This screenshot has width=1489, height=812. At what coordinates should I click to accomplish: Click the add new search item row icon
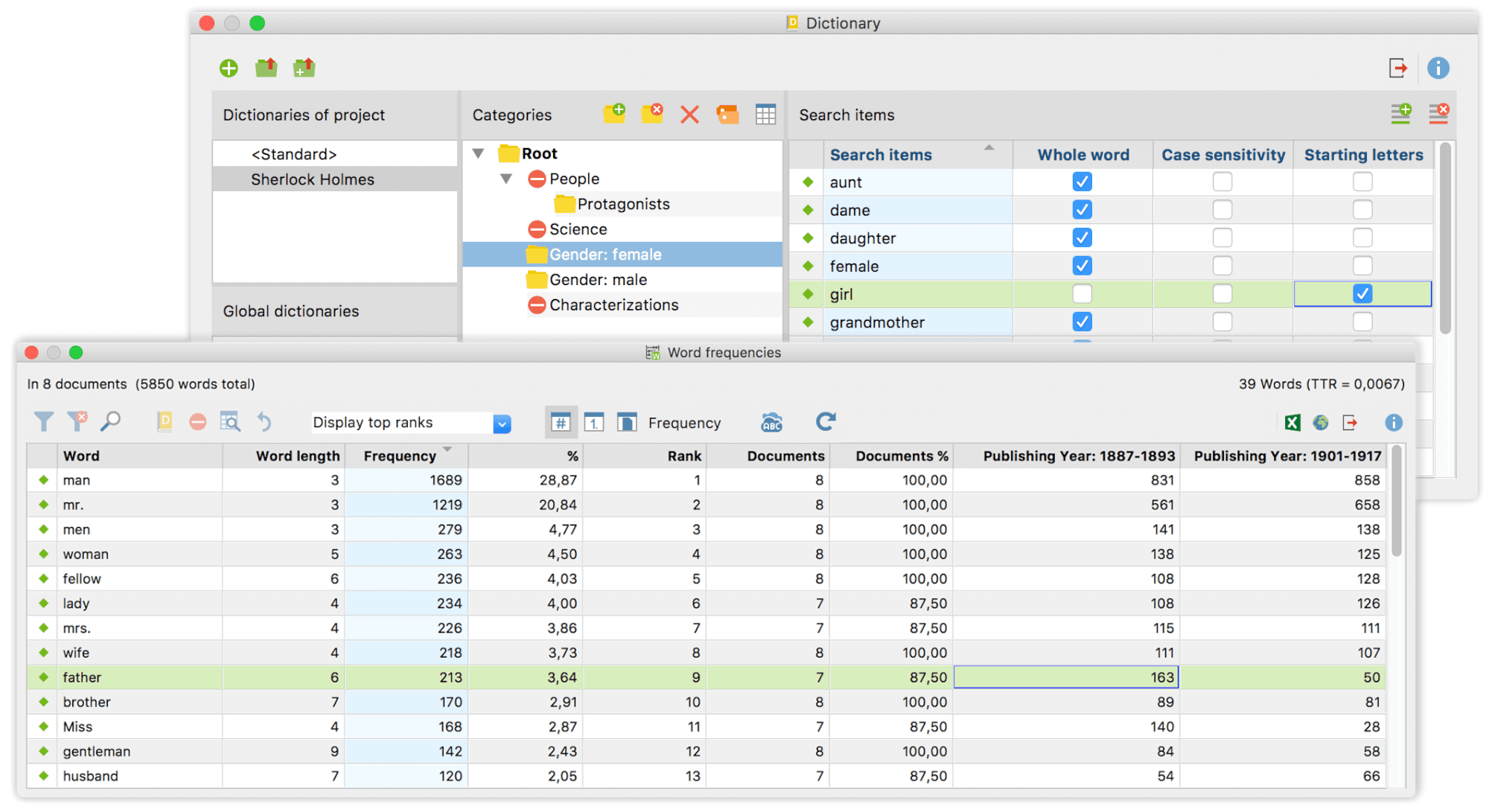click(x=1402, y=113)
